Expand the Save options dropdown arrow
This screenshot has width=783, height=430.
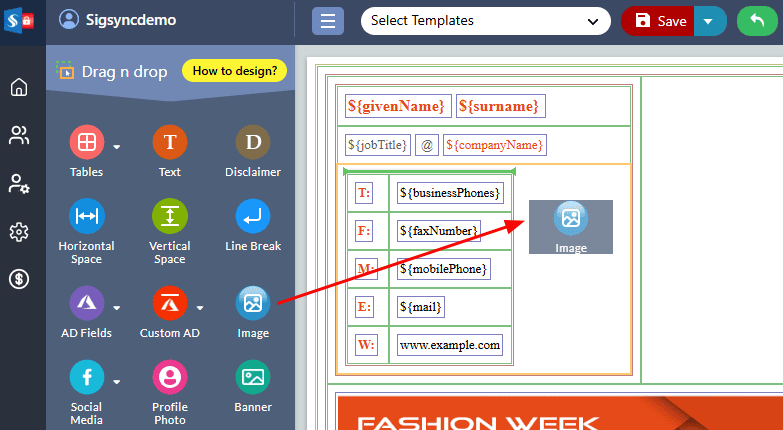pos(709,20)
